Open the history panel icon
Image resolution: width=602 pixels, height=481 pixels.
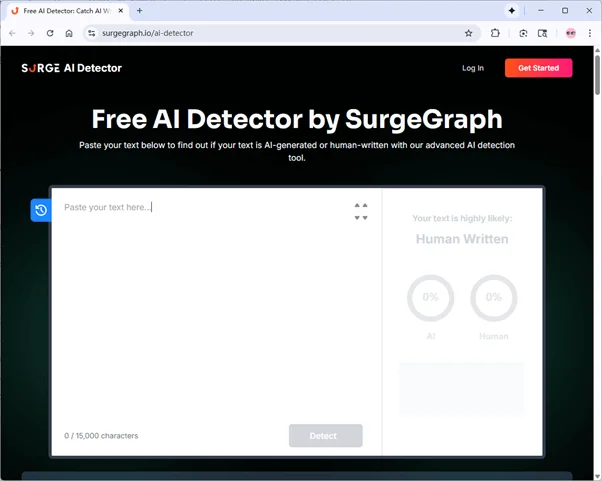click(x=41, y=210)
